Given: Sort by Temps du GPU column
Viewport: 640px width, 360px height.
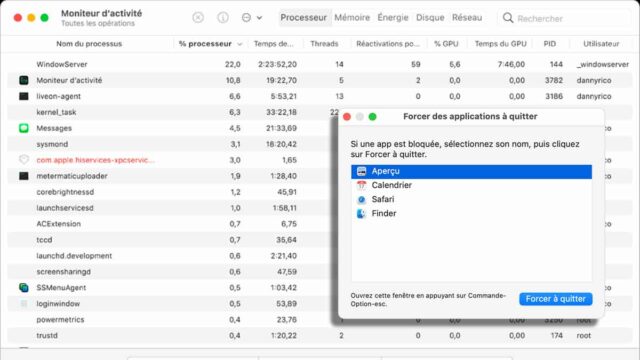Looking at the screenshot, I should pyautogui.click(x=500, y=44).
